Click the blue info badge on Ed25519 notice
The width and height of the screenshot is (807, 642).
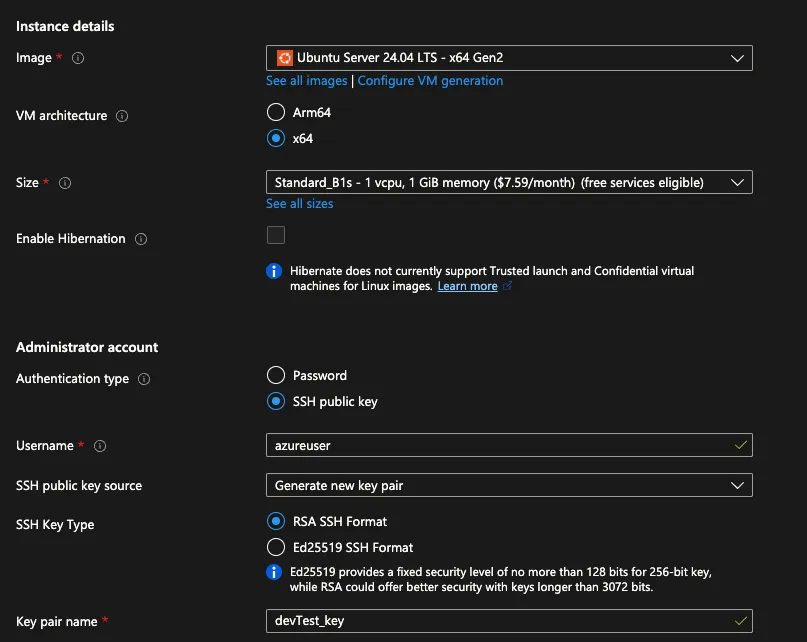[274, 572]
